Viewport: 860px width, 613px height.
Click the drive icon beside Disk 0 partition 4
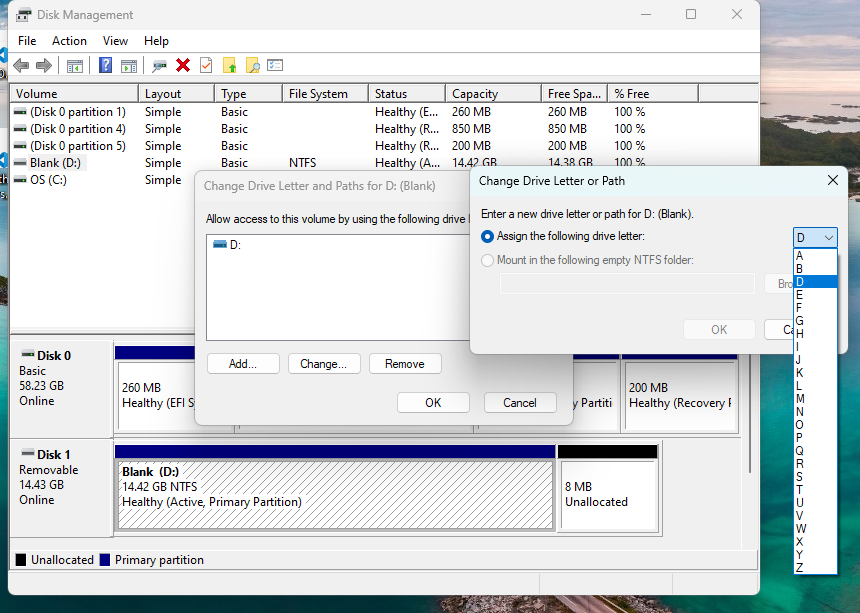point(20,128)
